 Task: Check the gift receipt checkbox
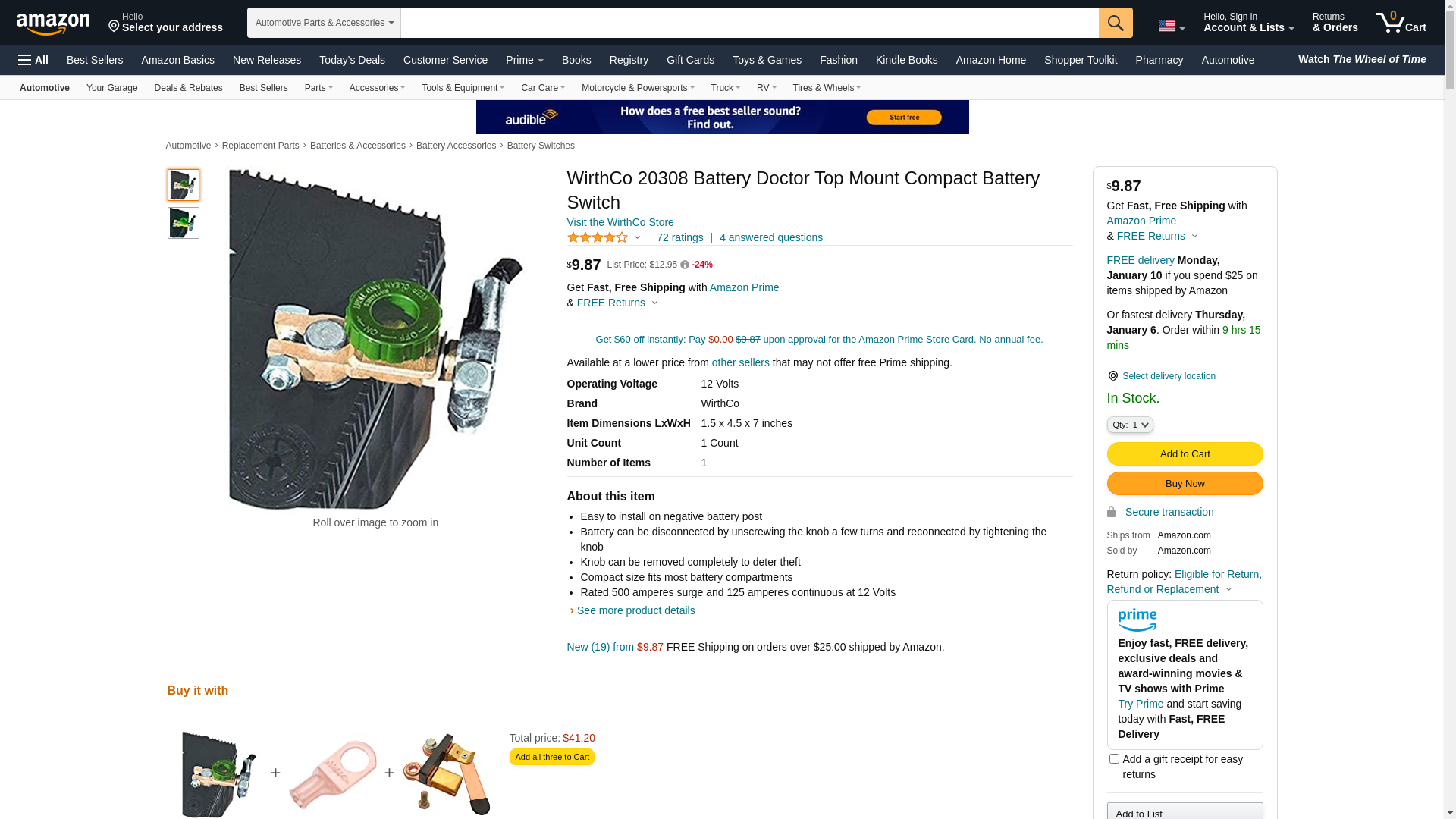[x=1114, y=759]
